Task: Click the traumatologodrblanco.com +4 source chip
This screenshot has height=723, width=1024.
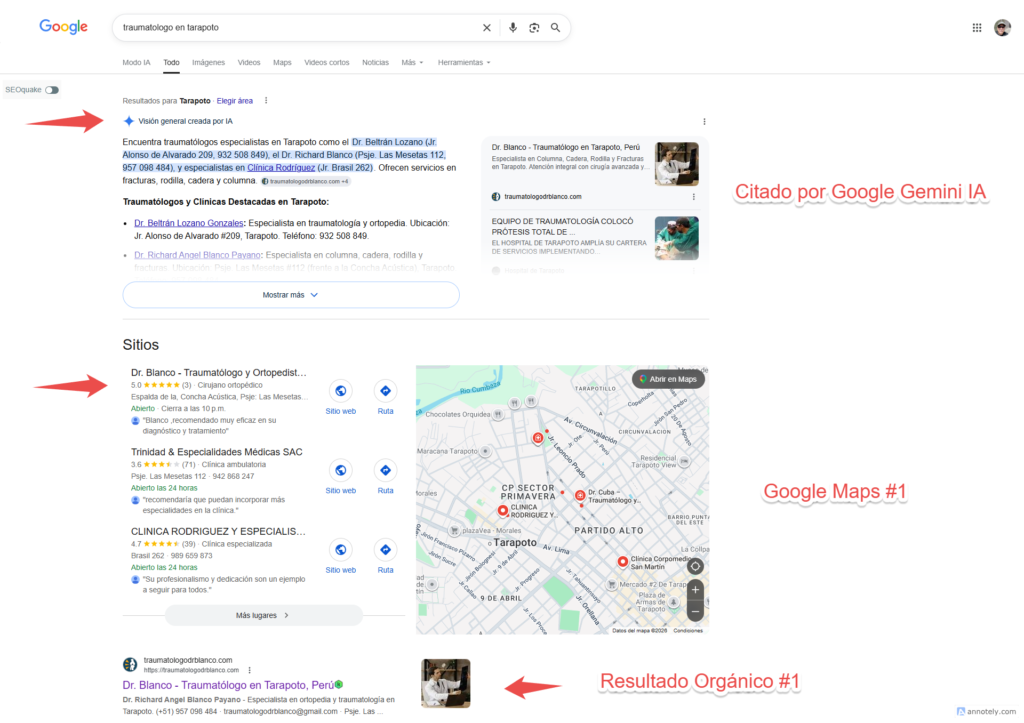Action: (306, 182)
